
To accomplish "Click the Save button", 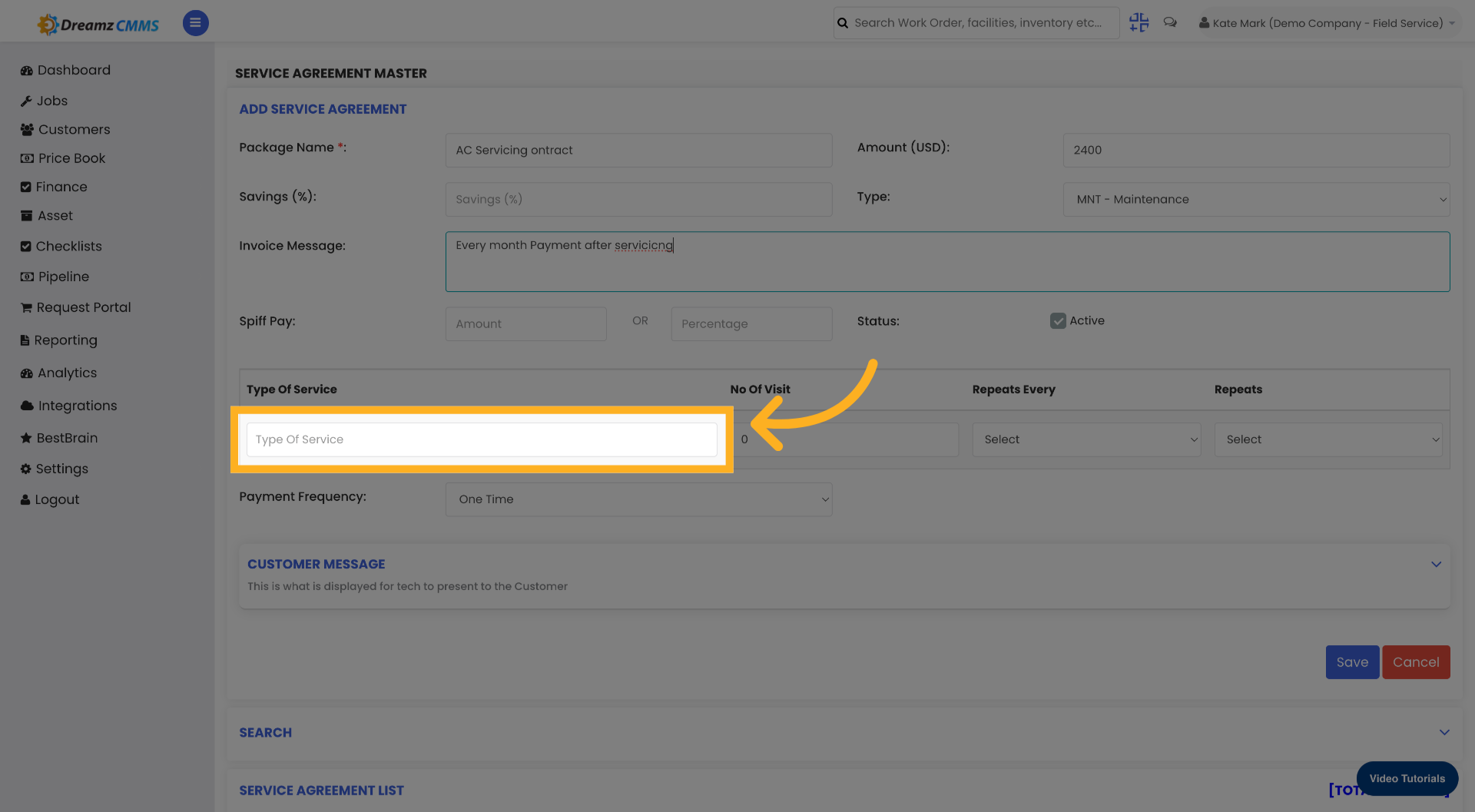I will point(1351,661).
